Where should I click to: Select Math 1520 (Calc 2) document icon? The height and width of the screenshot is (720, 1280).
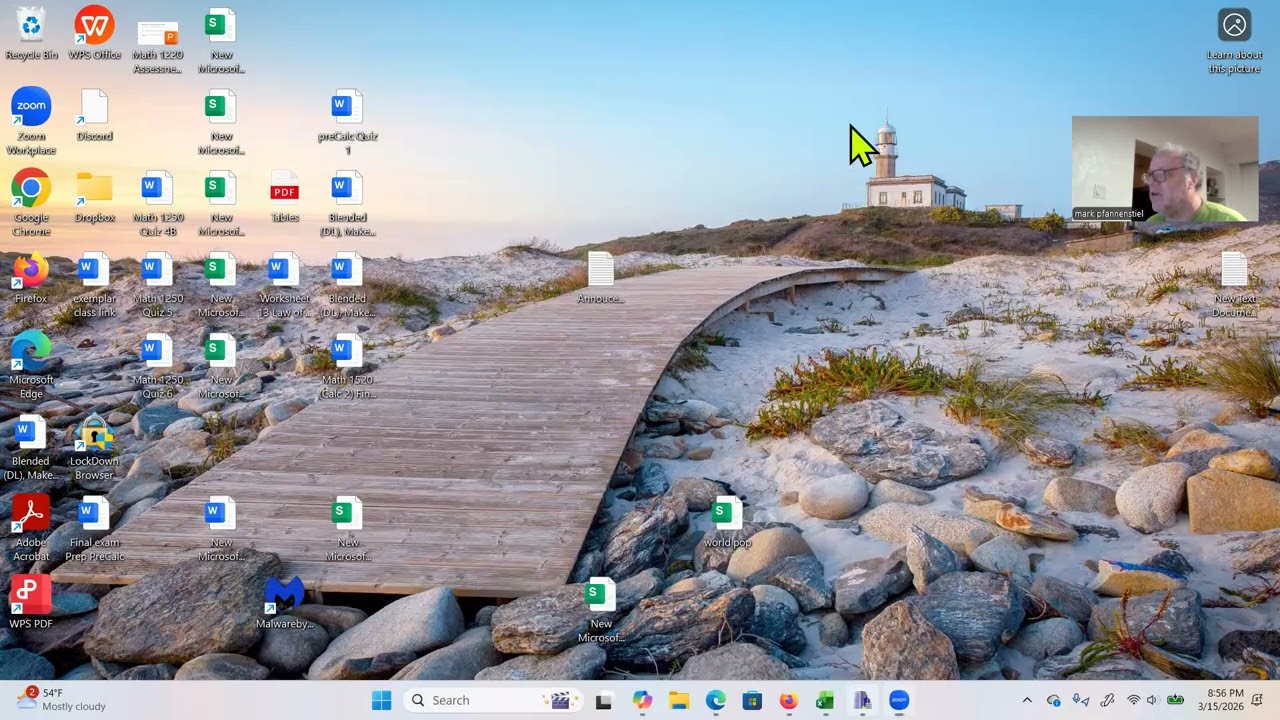click(x=347, y=366)
